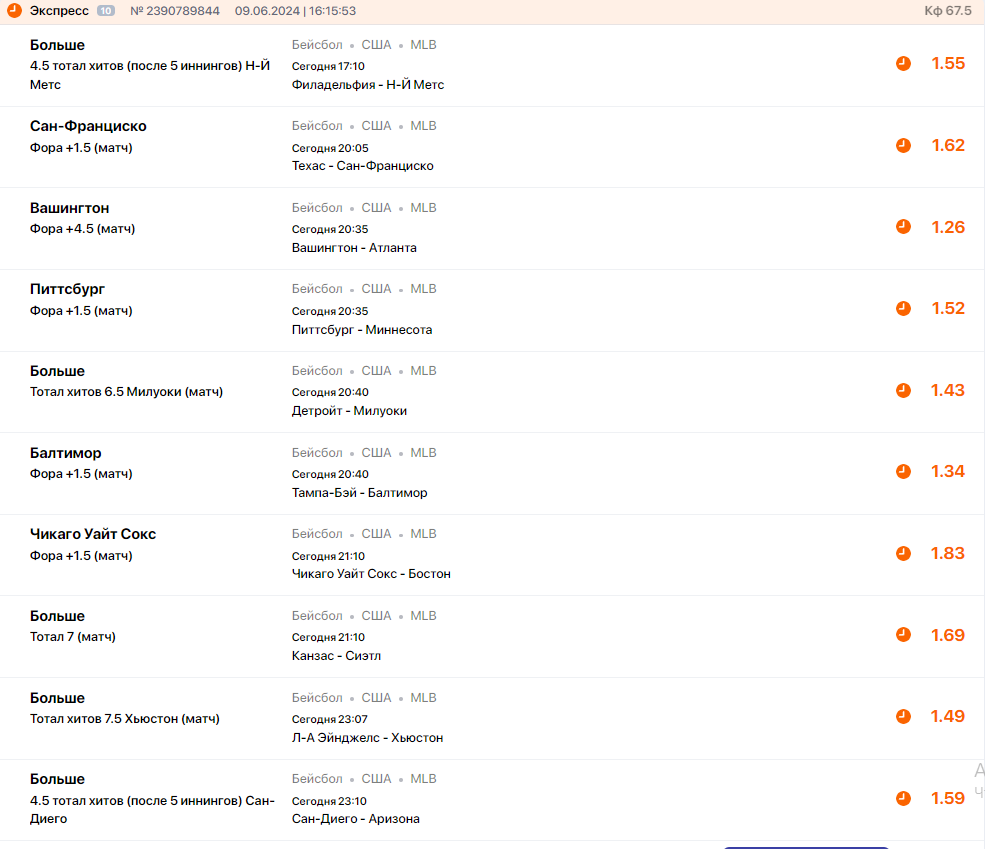Open the Техас - Сан-Франциско match
The height and width of the screenshot is (849, 985).
pos(362,166)
